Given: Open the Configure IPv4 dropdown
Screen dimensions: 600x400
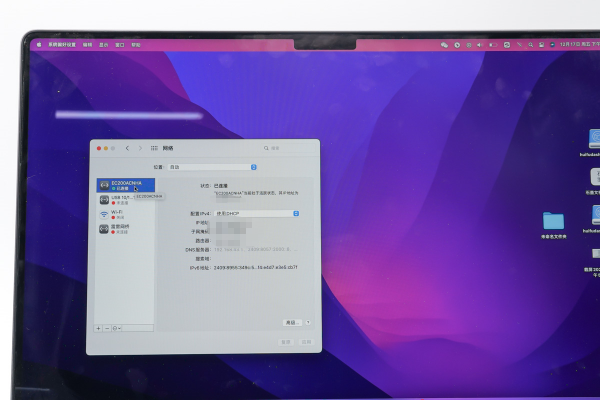Looking at the screenshot, I should pyautogui.click(x=258, y=213).
